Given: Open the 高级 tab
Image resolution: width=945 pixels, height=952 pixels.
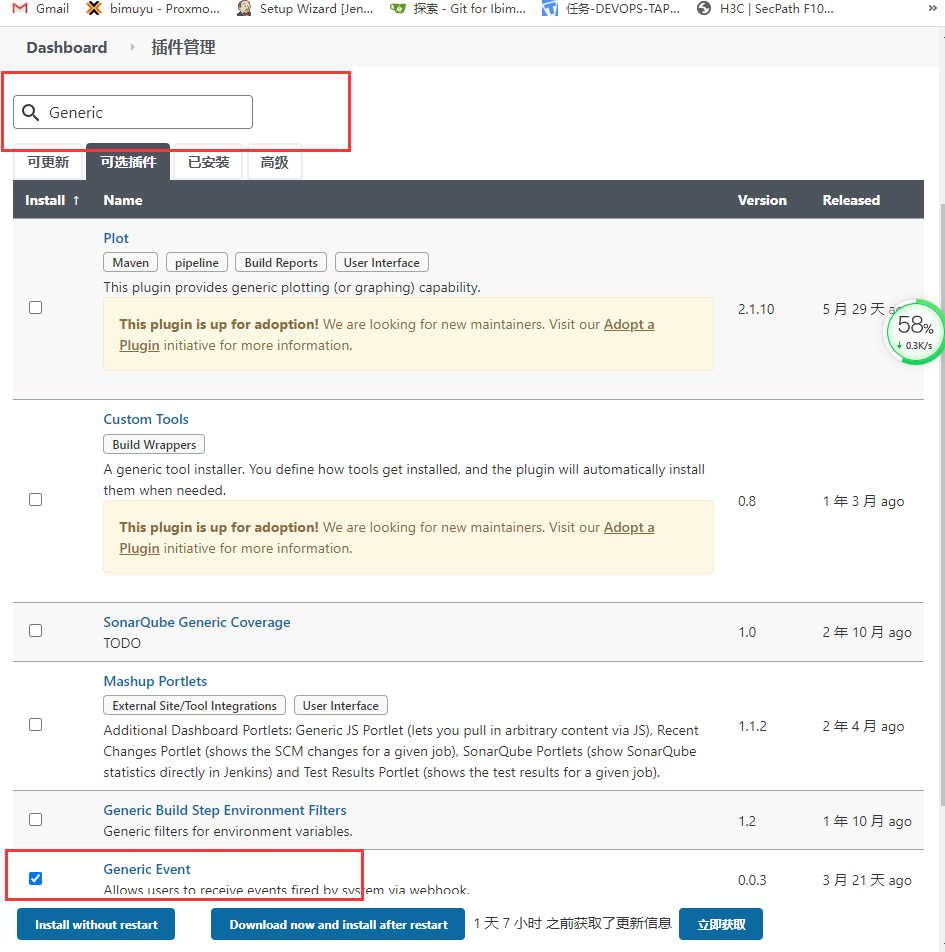Looking at the screenshot, I should pyautogui.click(x=274, y=162).
